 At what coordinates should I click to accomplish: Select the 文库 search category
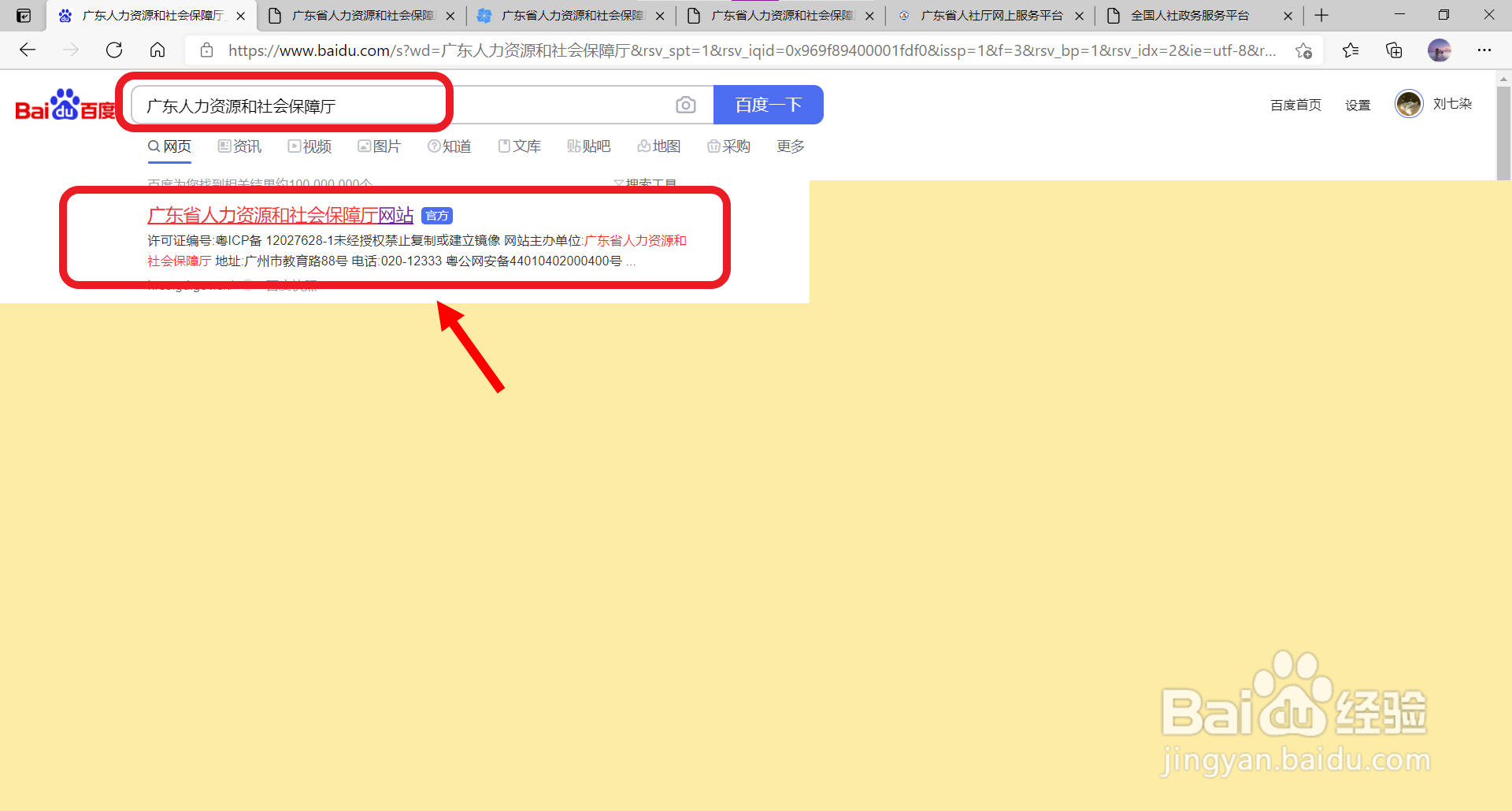tap(519, 146)
